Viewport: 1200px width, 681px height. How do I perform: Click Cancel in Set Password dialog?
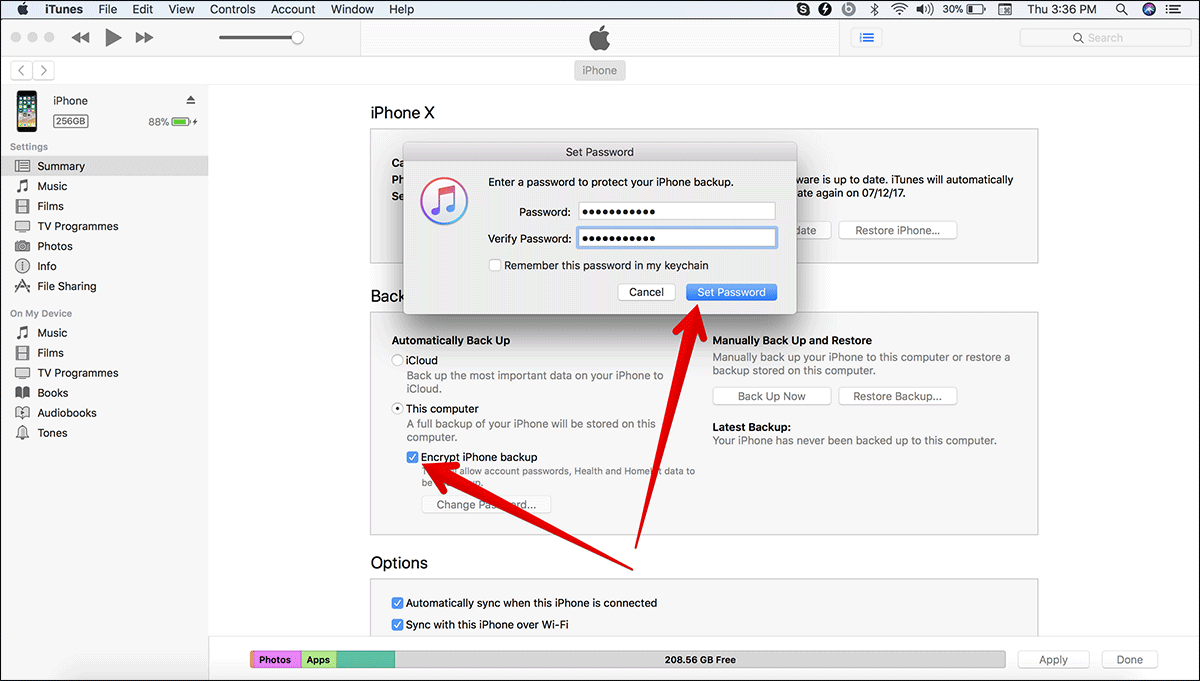[x=646, y=292]
